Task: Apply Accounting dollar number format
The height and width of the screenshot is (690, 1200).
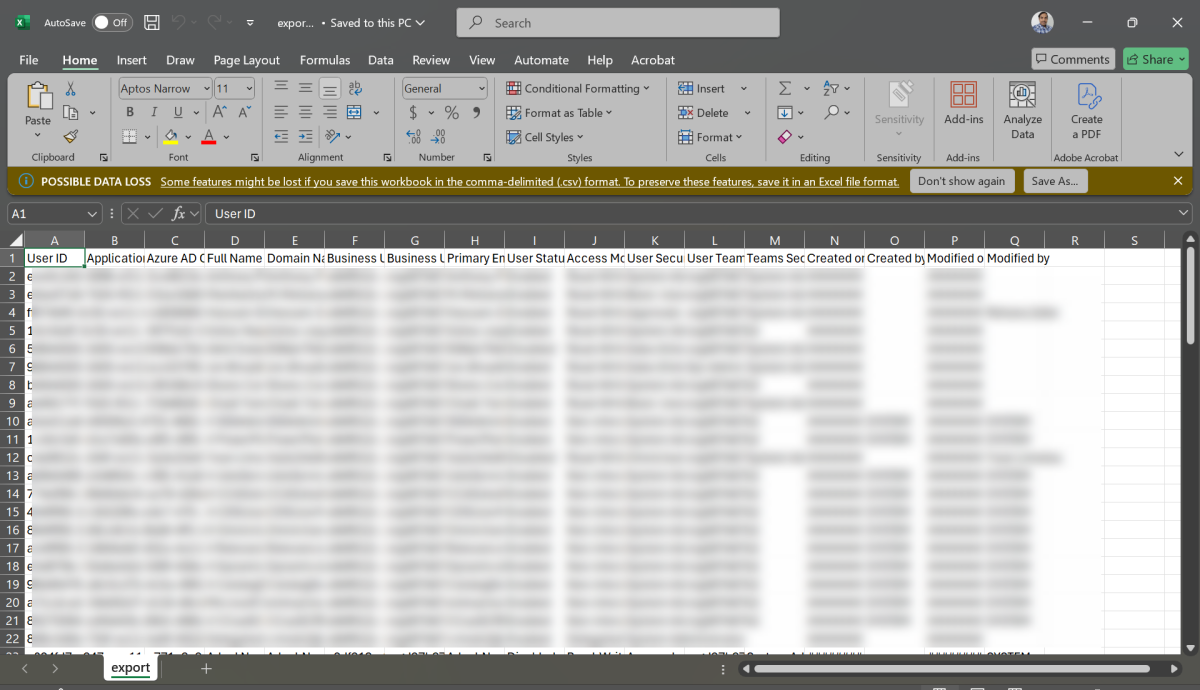Action: pyautogui.click(x=414, y=113)
